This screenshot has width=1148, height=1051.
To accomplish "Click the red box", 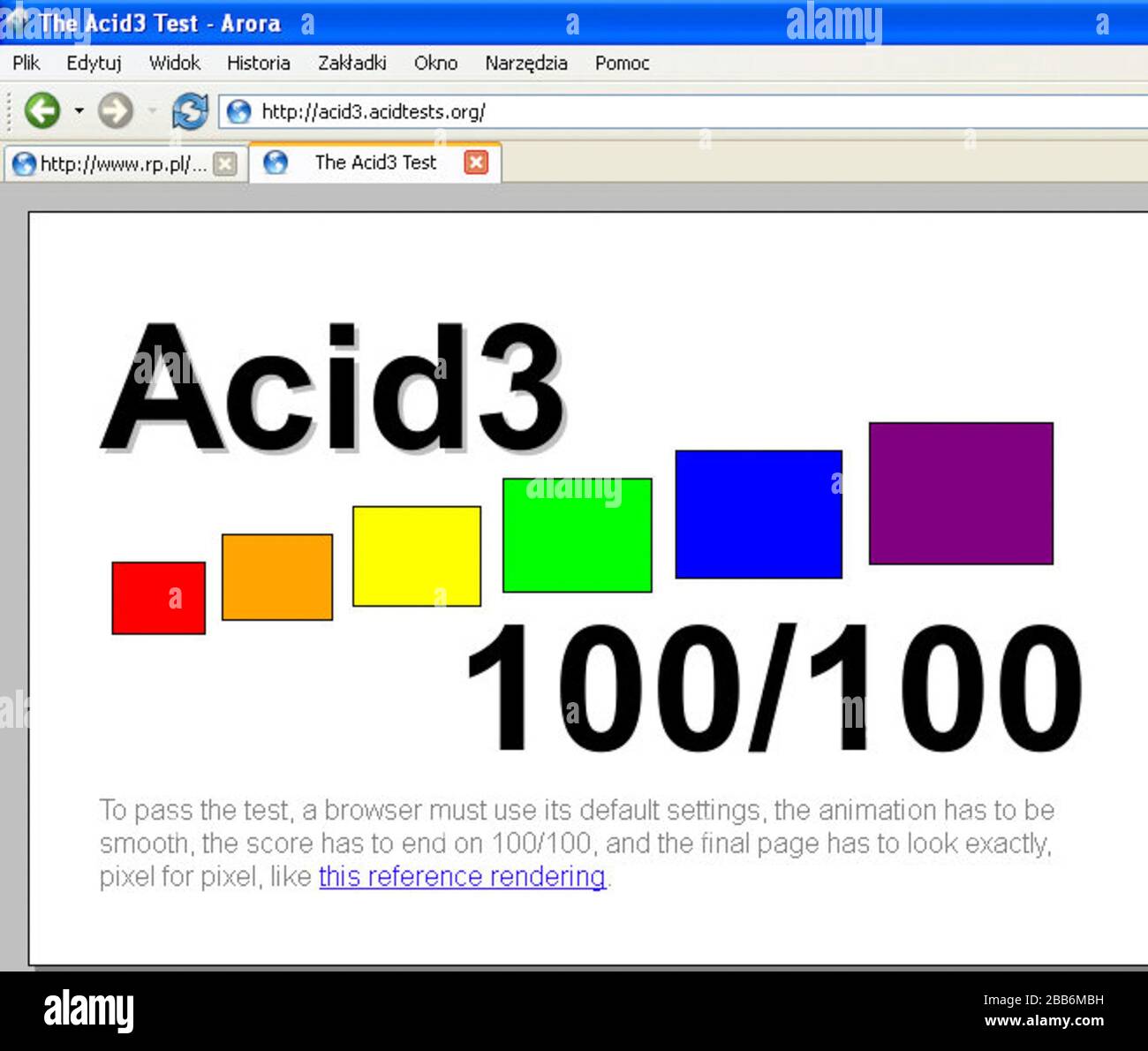I will click(159, 598).
